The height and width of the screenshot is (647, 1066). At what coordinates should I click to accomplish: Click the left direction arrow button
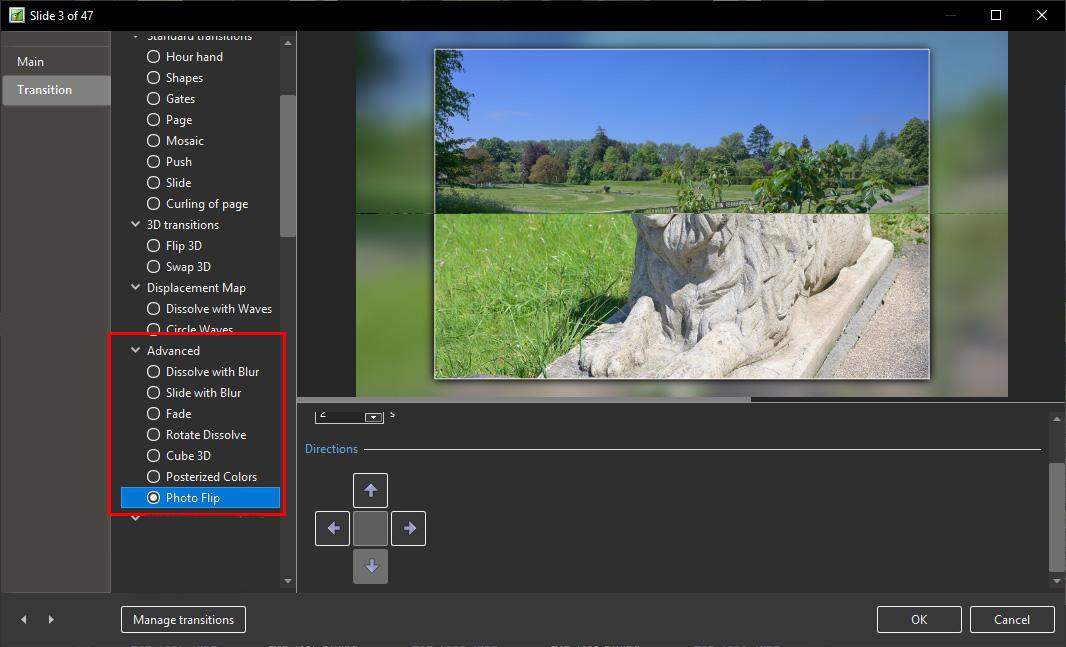[x=332, y=528]
